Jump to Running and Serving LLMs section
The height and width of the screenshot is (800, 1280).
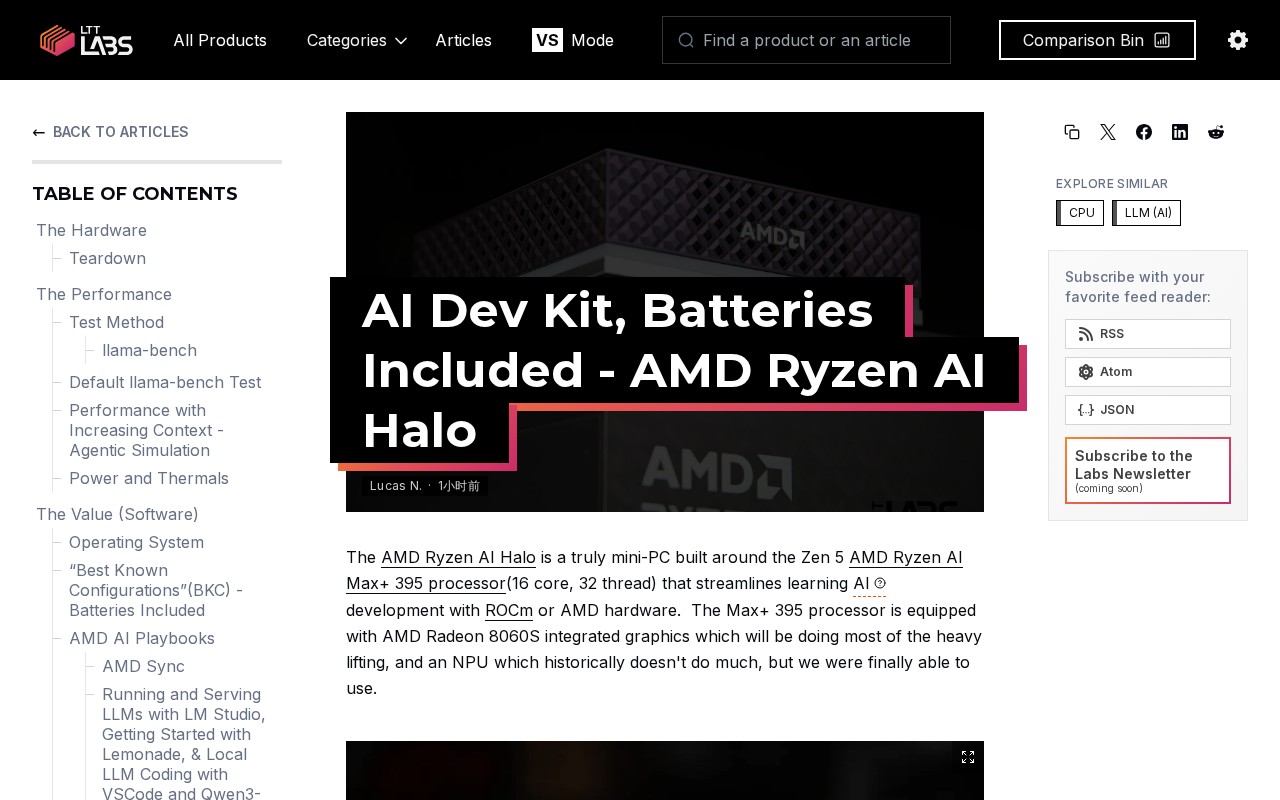tap(184, 742)
